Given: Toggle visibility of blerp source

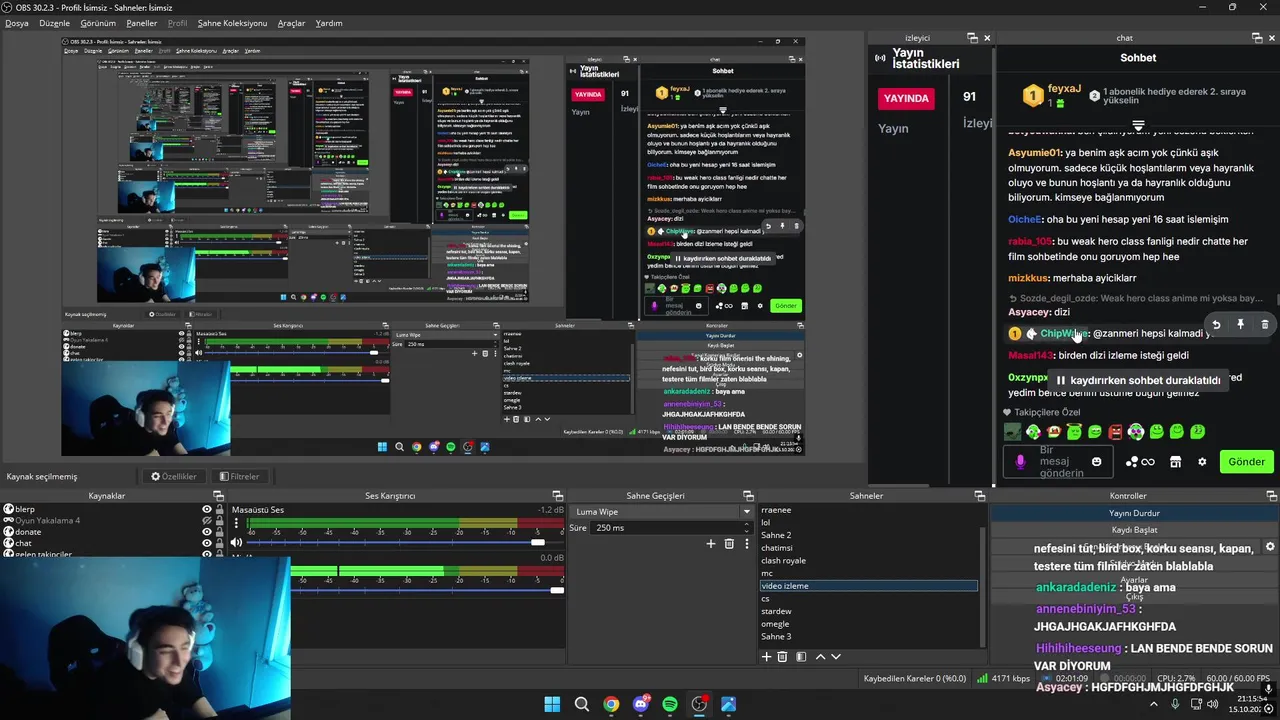Looking at the screenshot, I should [x=207, y=509].
